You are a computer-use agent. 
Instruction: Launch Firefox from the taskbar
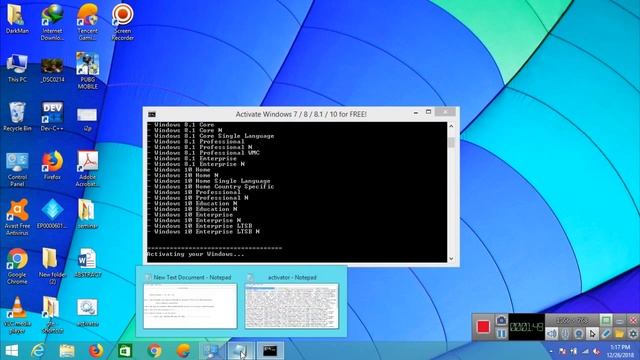tap(96, 351)
